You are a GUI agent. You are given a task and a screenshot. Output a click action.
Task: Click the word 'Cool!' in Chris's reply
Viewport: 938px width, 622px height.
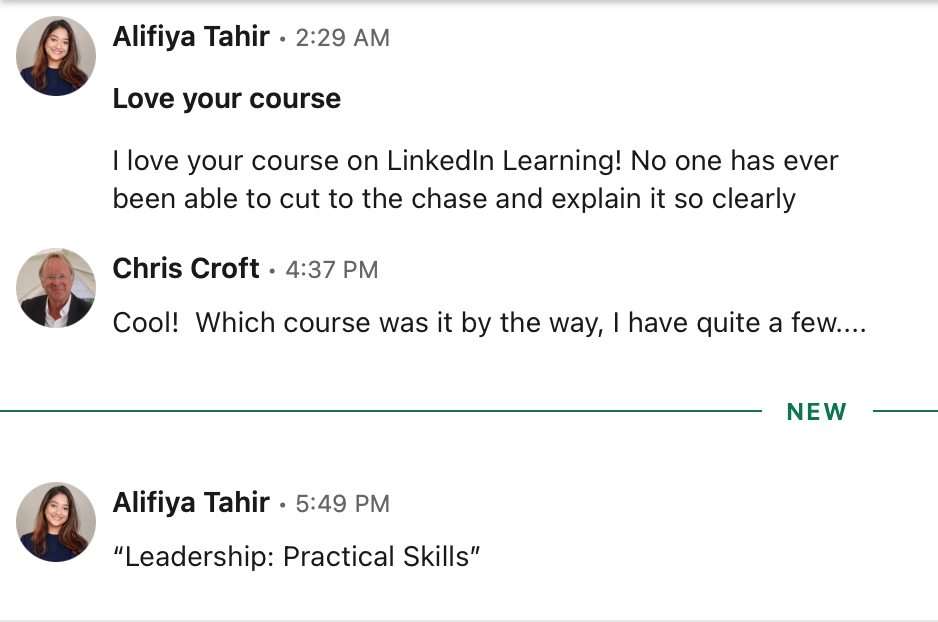[x=145, y=323]
